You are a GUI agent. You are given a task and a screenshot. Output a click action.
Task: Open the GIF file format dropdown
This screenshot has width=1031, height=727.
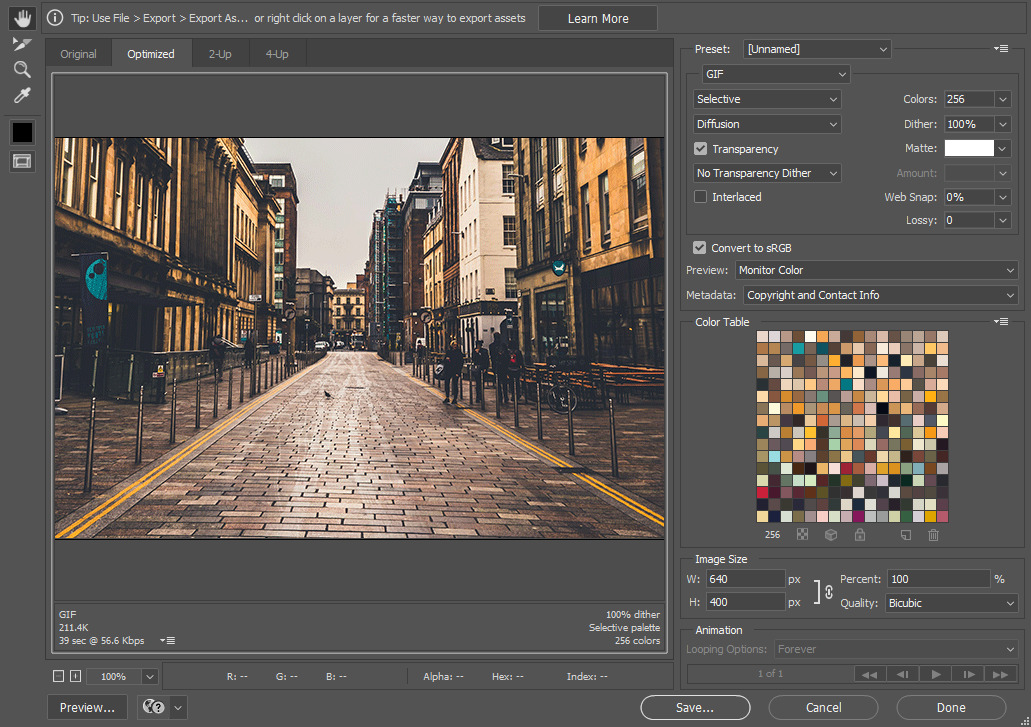pyautogui.click(x=776, y=74)
